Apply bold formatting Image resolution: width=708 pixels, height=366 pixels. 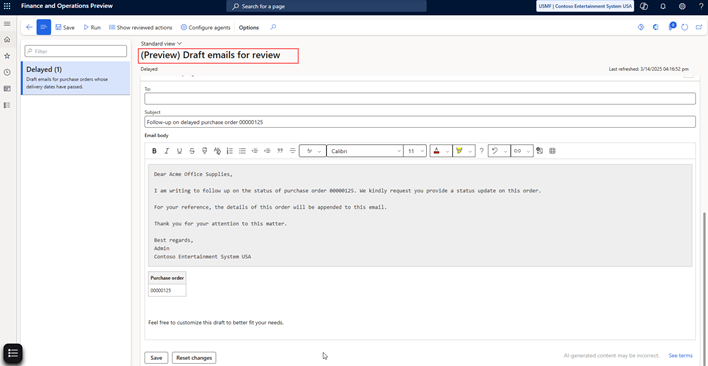point(154,151)
